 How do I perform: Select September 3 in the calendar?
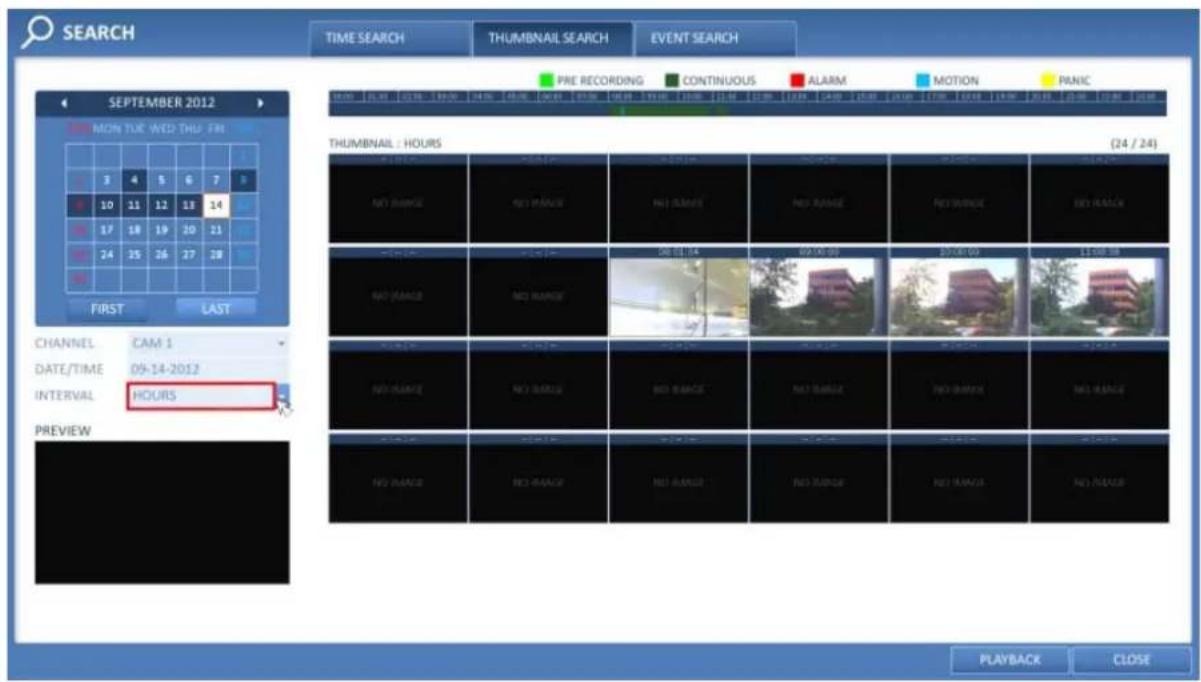tap(106, 181)
